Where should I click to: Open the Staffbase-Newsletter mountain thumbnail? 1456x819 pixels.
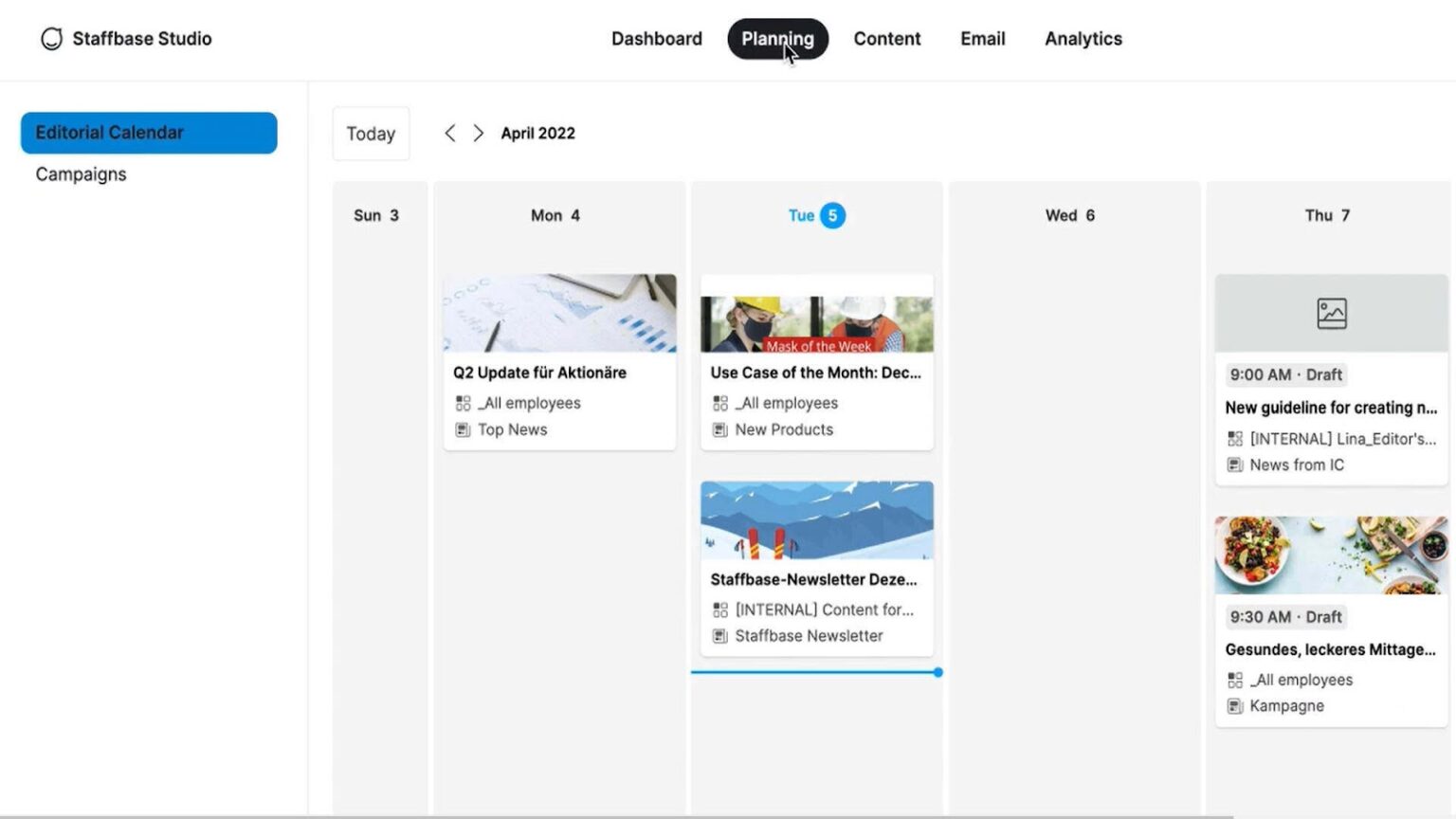tap(815, 519)
